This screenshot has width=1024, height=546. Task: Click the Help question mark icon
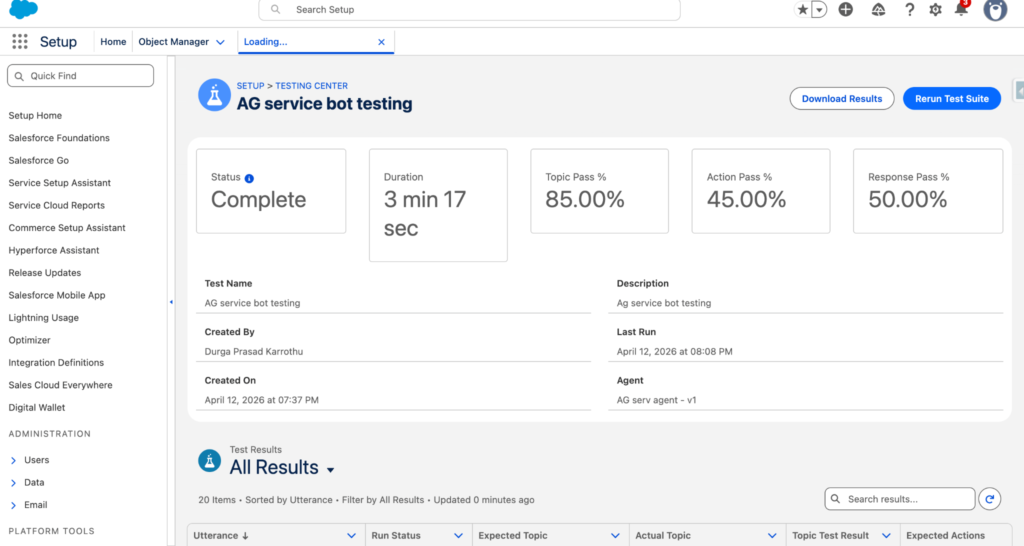pyautogui.click(x=909, y=10)
